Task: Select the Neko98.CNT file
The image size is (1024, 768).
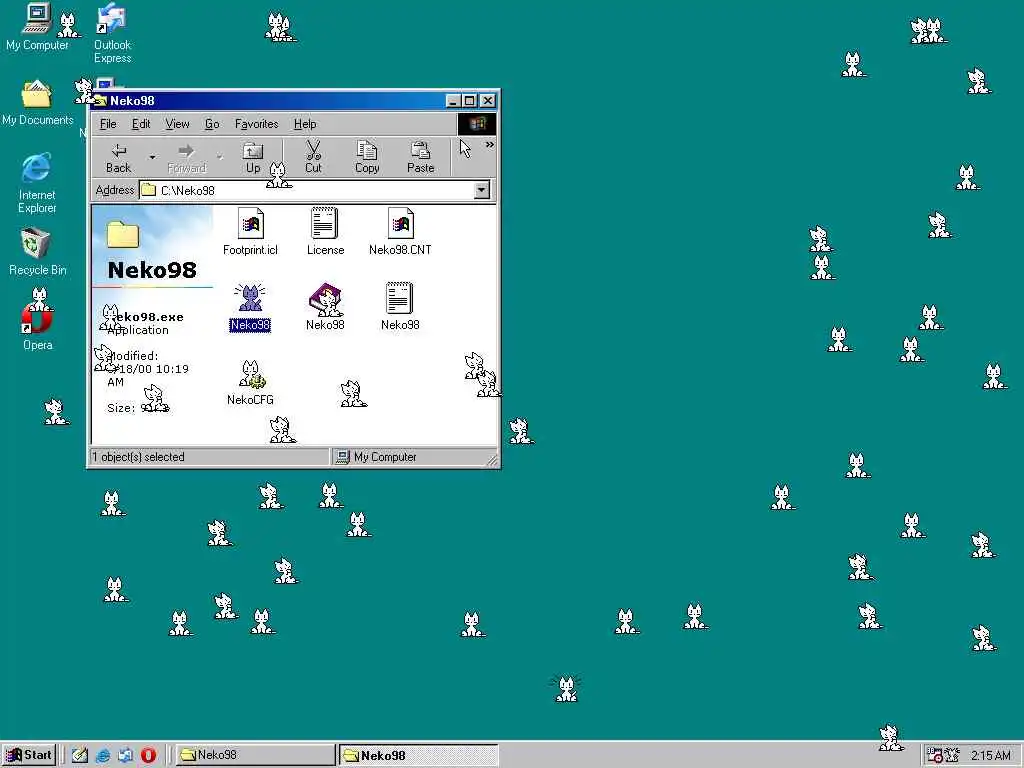Action: pyautogui.click(x=400, y=231)
